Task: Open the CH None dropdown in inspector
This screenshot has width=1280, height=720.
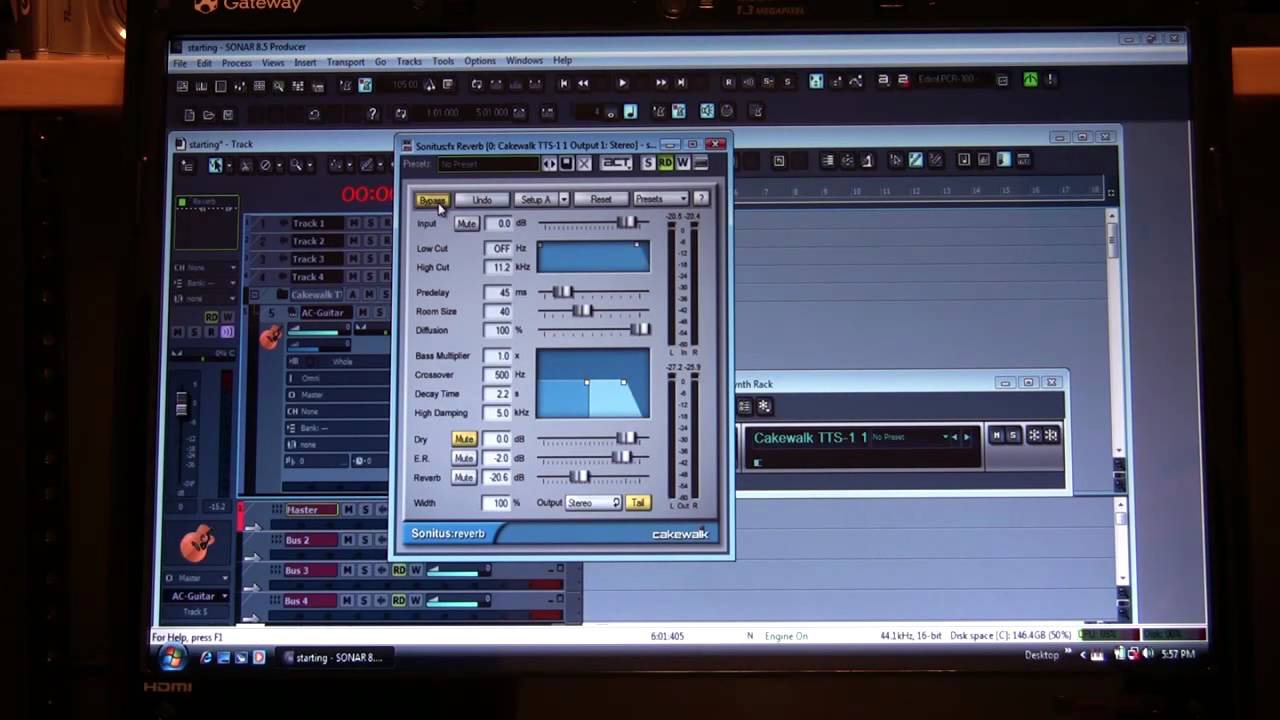Action: 206,268
